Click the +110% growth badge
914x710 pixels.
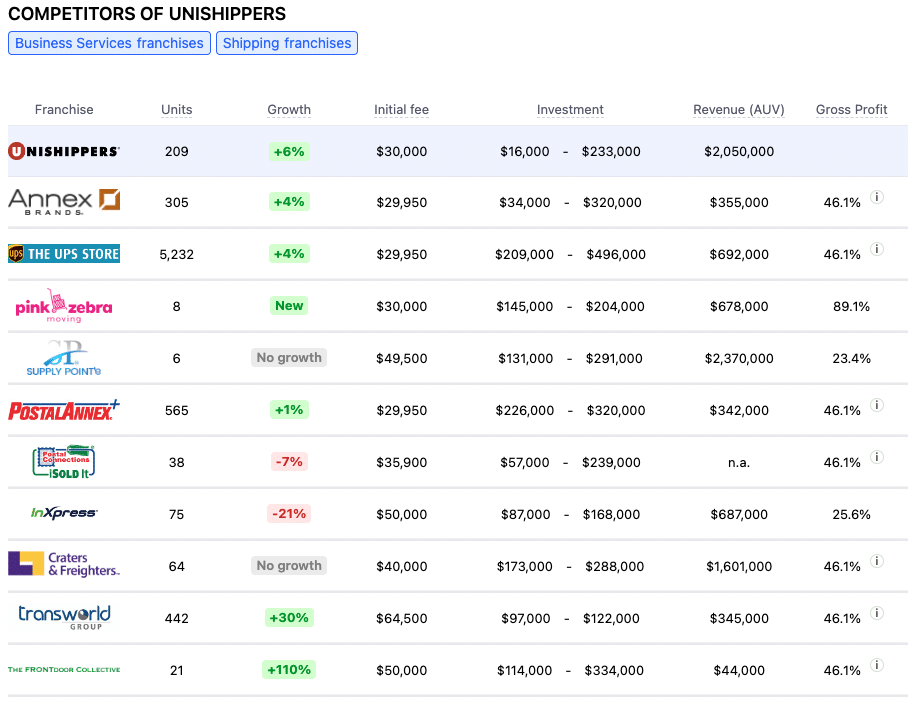289,669
